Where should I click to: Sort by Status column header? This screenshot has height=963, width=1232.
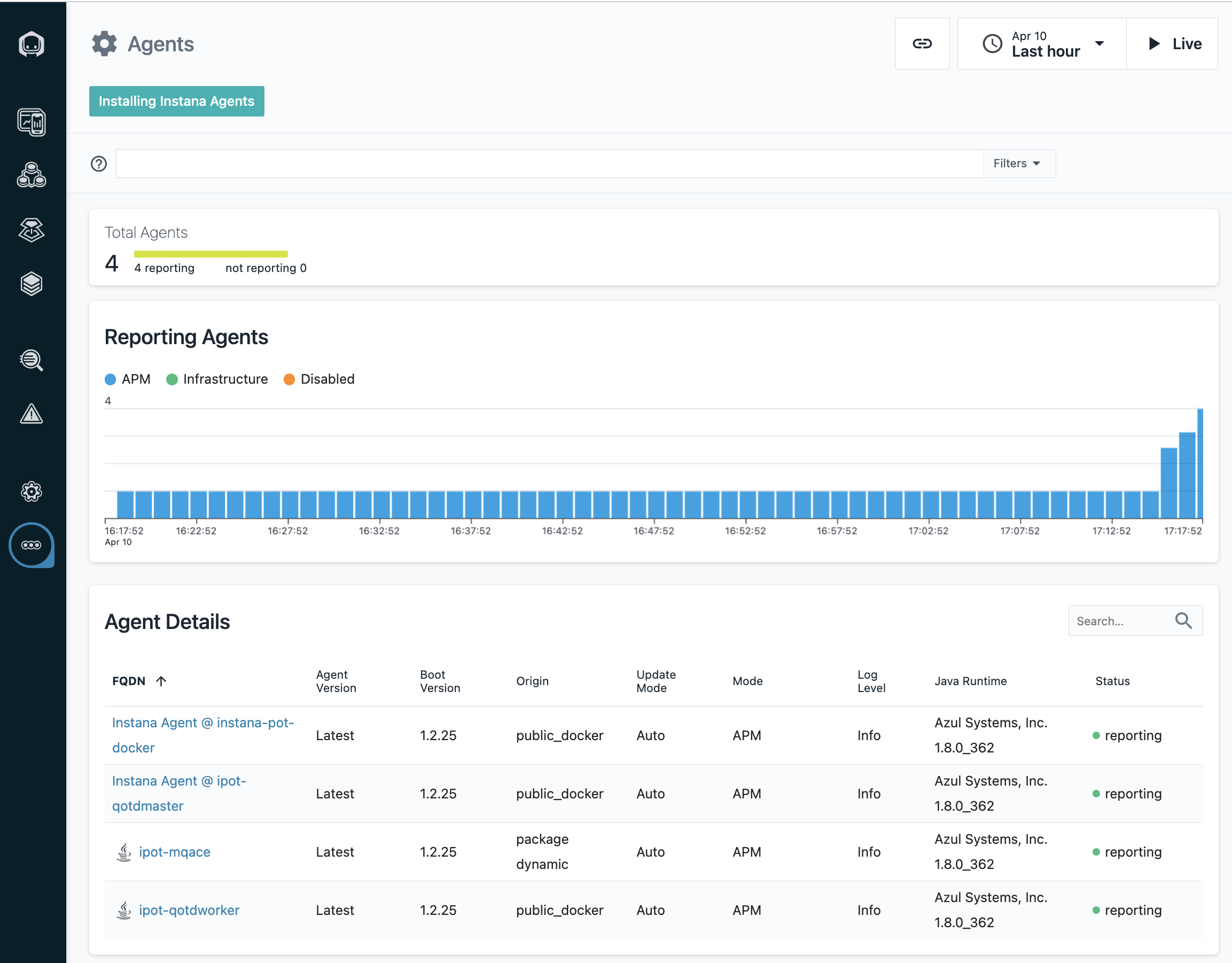click(1112, 681)
